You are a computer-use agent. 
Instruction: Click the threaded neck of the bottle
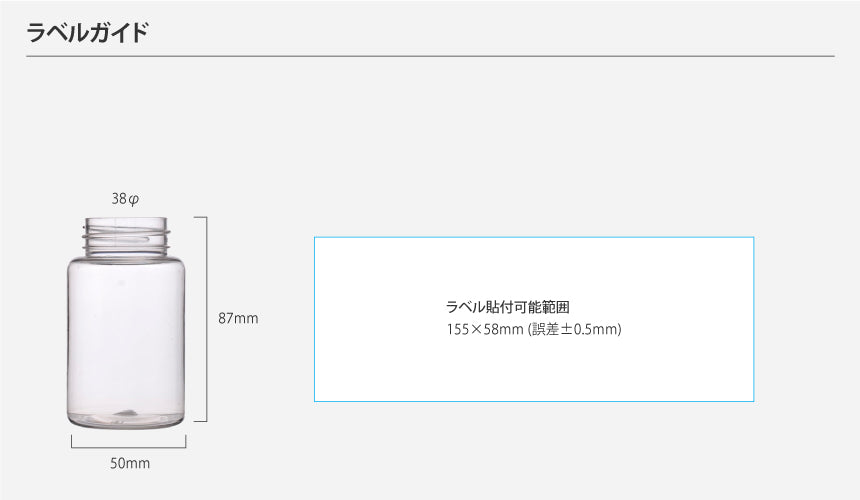tap(127, 237)
